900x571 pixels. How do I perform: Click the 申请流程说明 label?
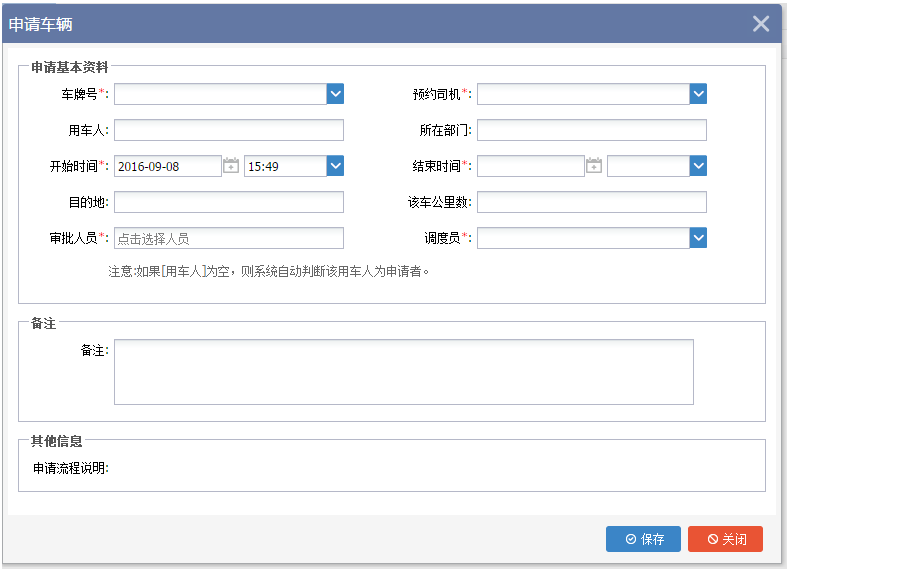71,468
